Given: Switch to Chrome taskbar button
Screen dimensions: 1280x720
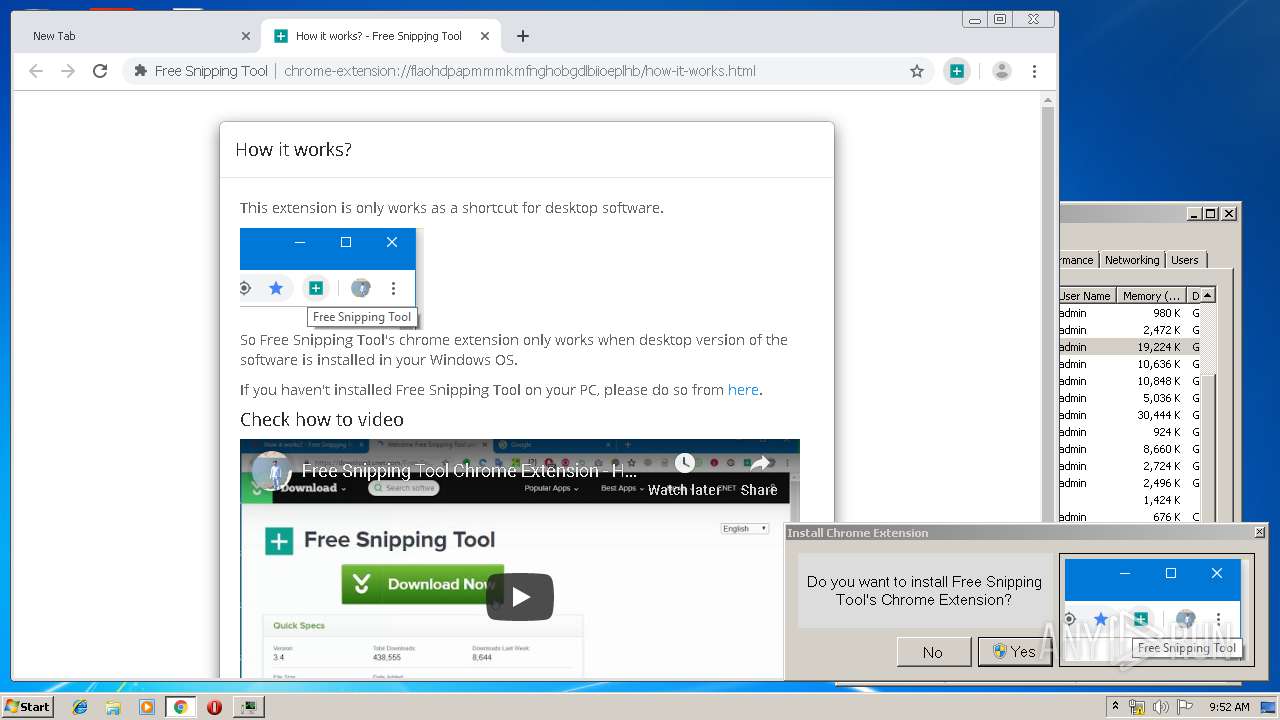Looking at the screenshot, I should click(180, 707).
